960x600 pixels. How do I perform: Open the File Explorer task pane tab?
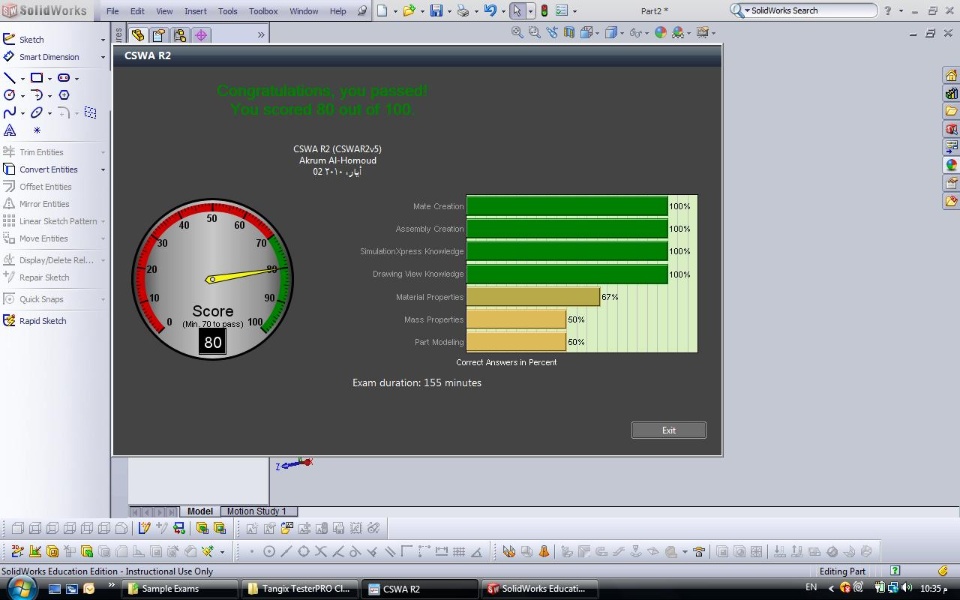tap(951, 111)
